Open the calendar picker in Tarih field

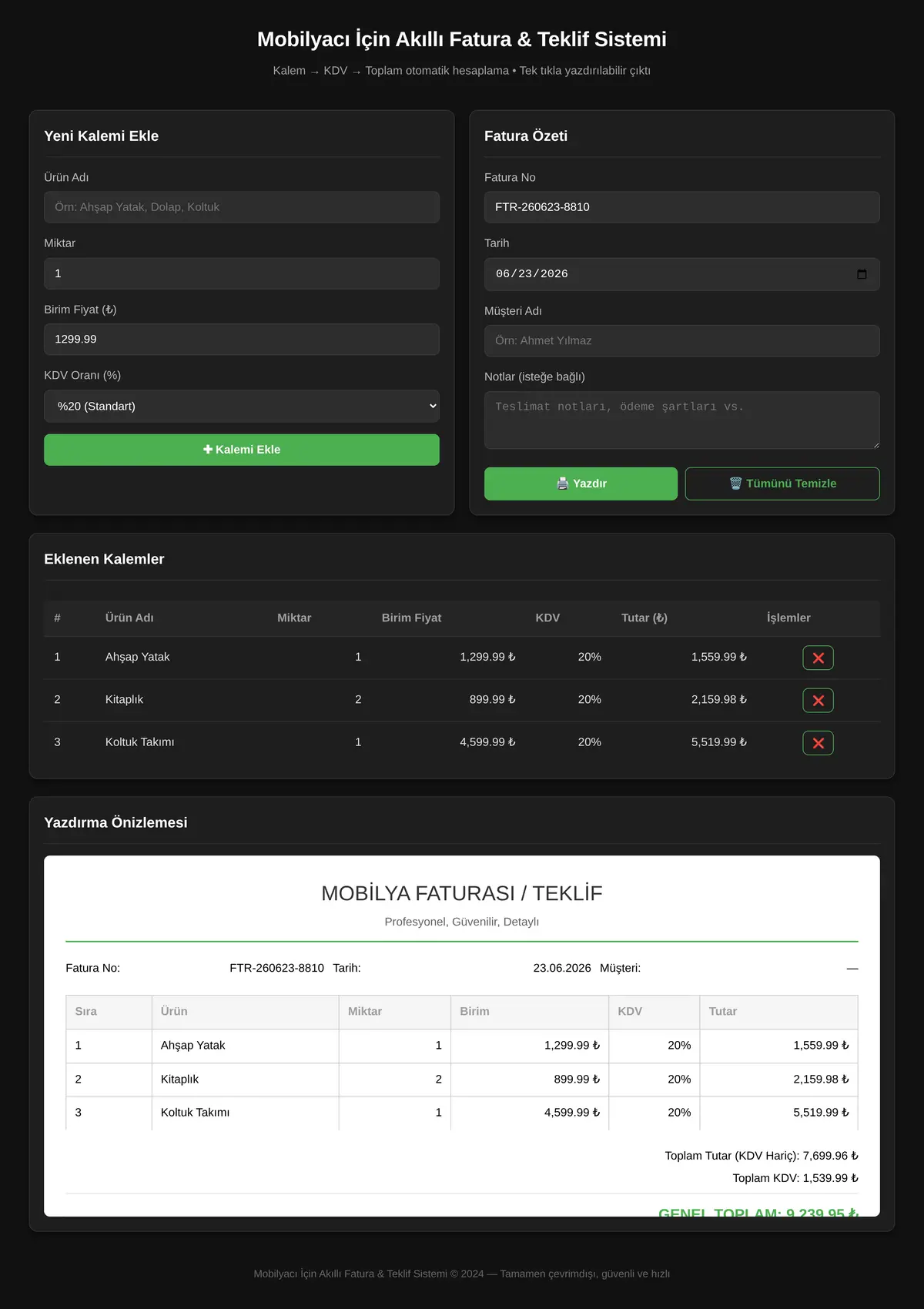click(x=862, y=274)
